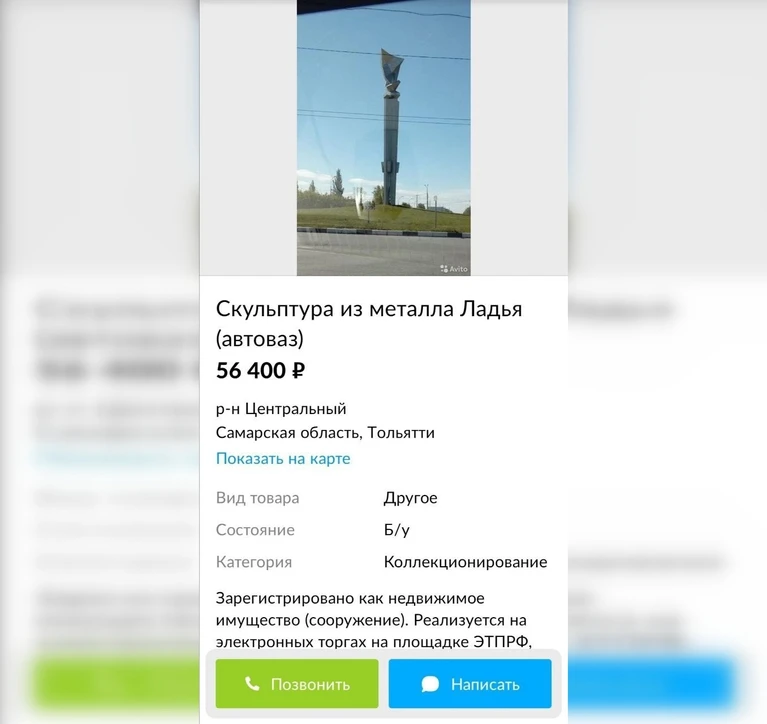The height and width of the screenshot is (724, 767).
Task: Click the (автоваз) subtitle line
Action: point(260,339)
